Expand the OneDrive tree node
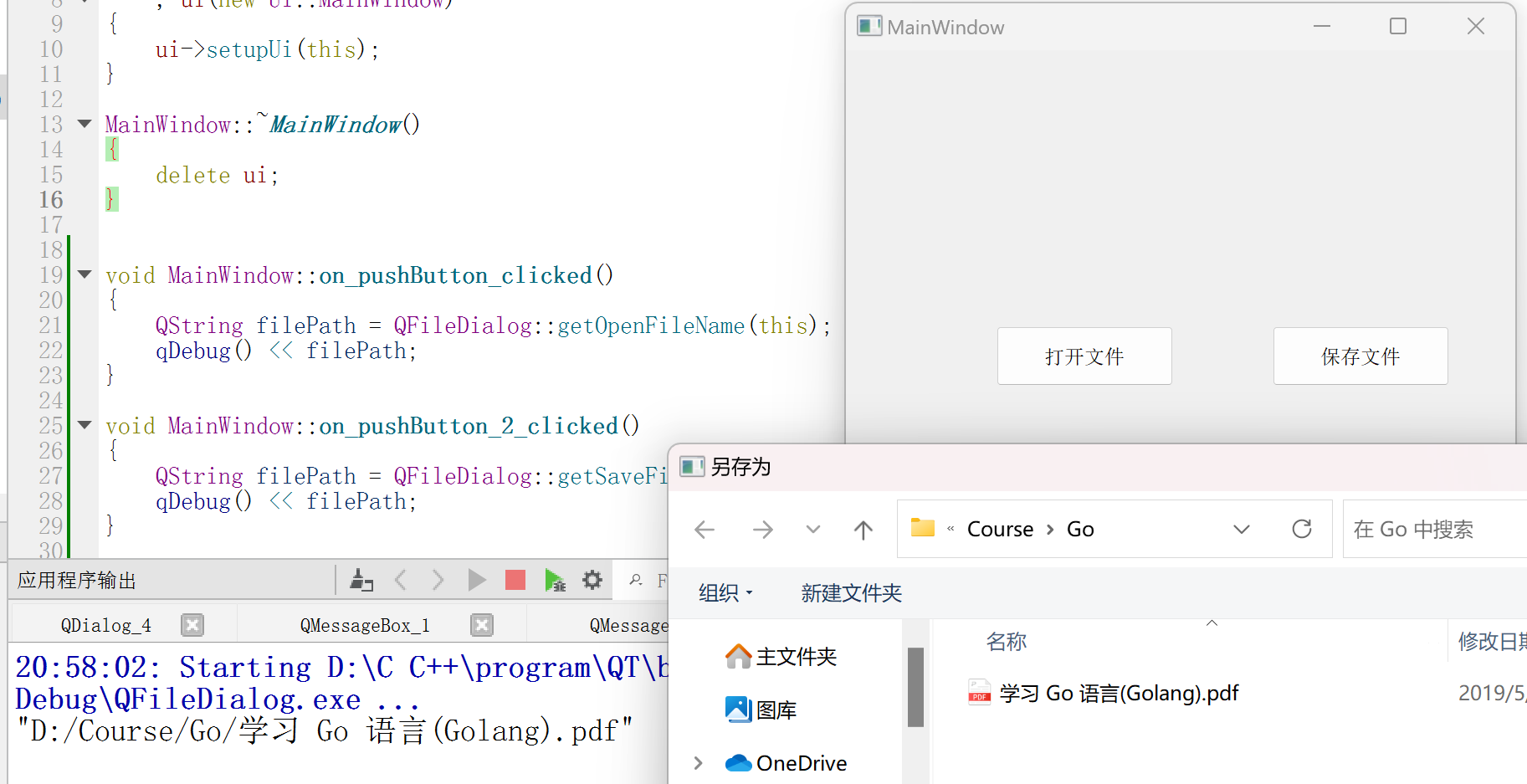The height and width of the screenshot is (784, 1527). coord(698,763)
